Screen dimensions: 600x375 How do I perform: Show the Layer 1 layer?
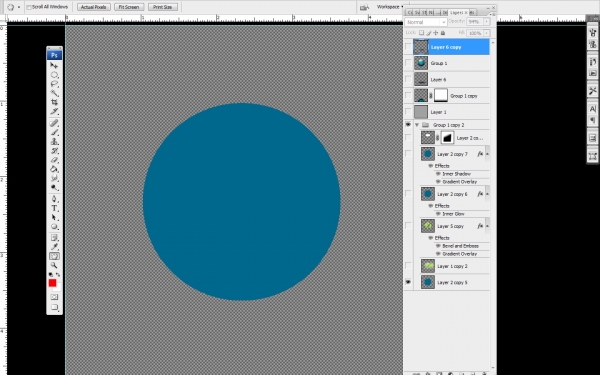pos(408,112)
